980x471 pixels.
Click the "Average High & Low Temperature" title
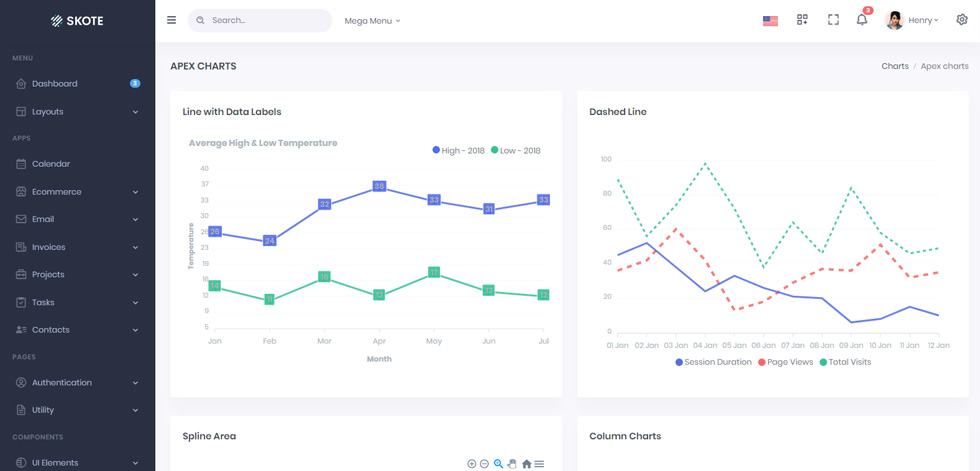263,143
